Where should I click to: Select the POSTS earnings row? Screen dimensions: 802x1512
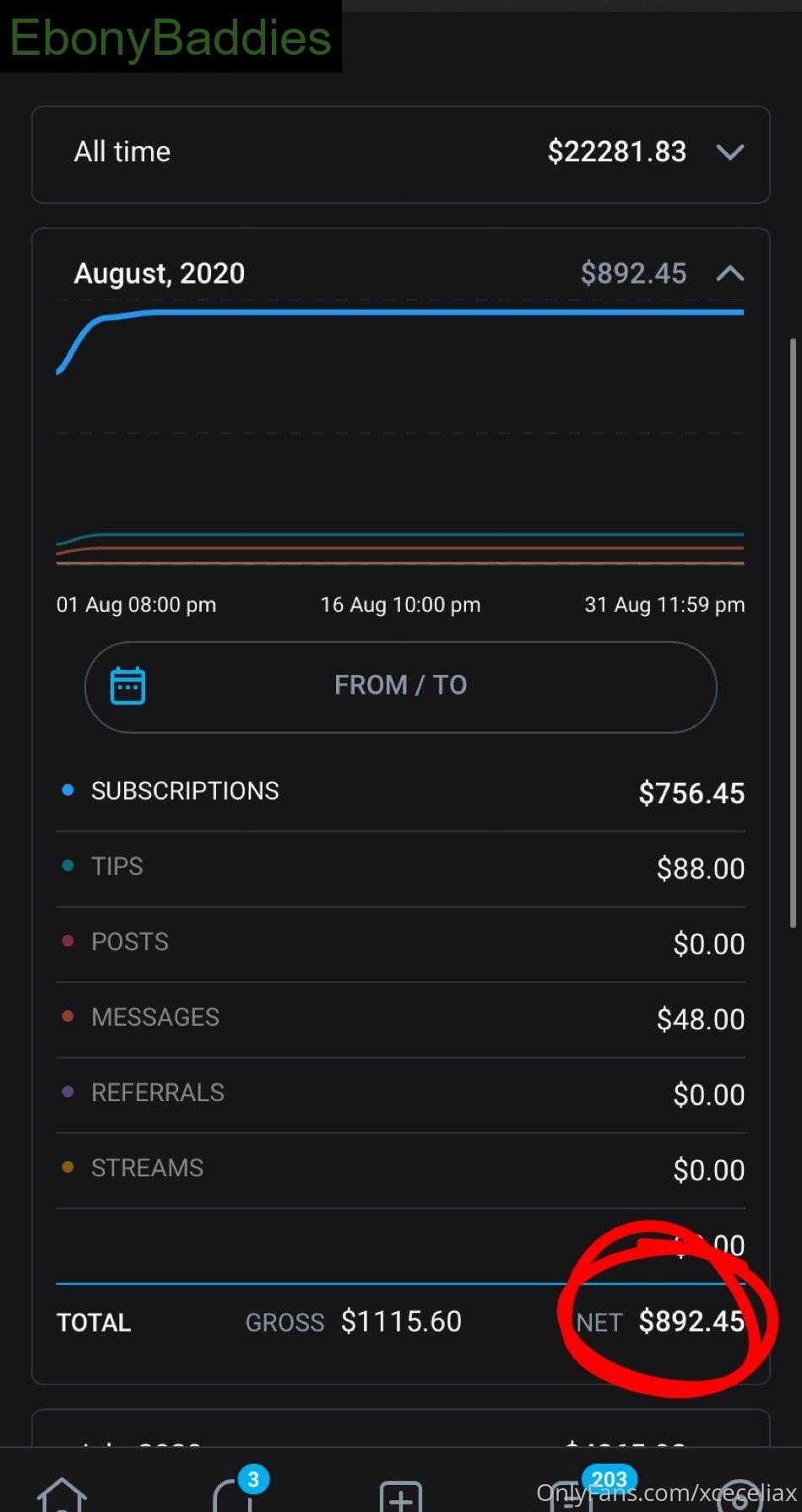401,943
